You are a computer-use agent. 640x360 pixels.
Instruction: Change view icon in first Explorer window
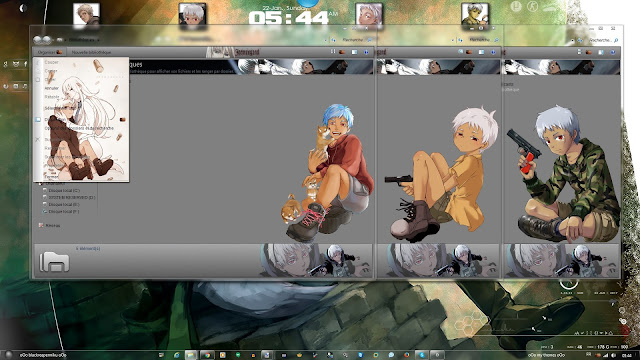click(x=333, y=52)
